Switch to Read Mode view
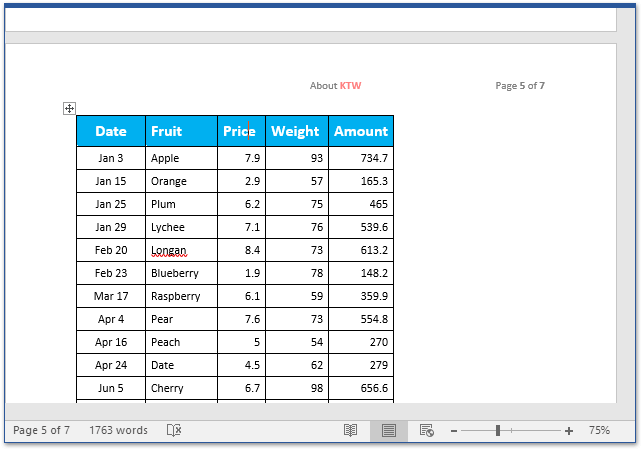The image size is (643, 452). pyautogui.click(x=351, y=430)
